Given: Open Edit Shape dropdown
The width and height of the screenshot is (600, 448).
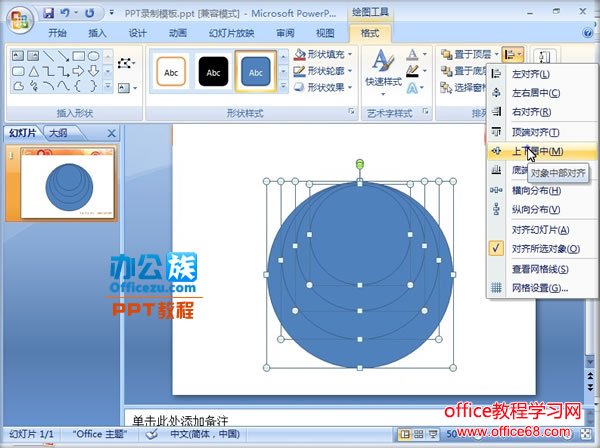Looking at the screenshot, I should [x=126, y=63].
